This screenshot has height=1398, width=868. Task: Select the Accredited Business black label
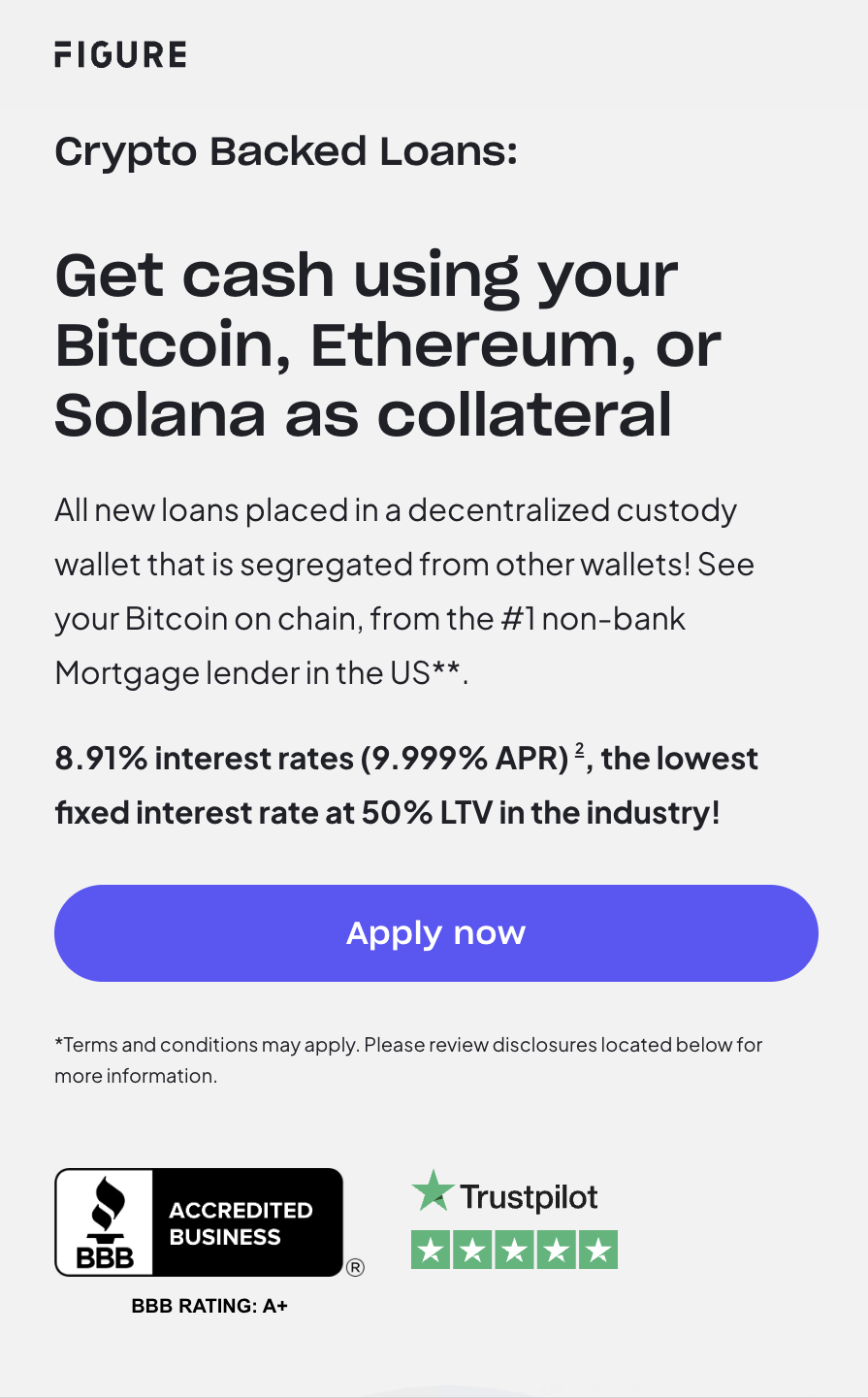246,1222
